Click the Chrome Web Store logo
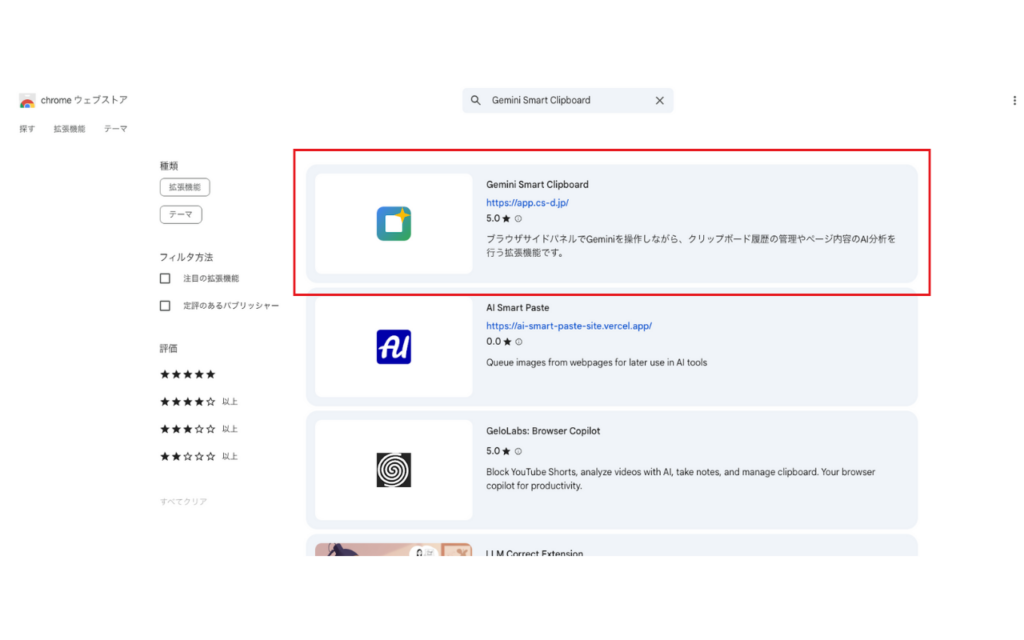1024x640 pixels. pos(27,100)
